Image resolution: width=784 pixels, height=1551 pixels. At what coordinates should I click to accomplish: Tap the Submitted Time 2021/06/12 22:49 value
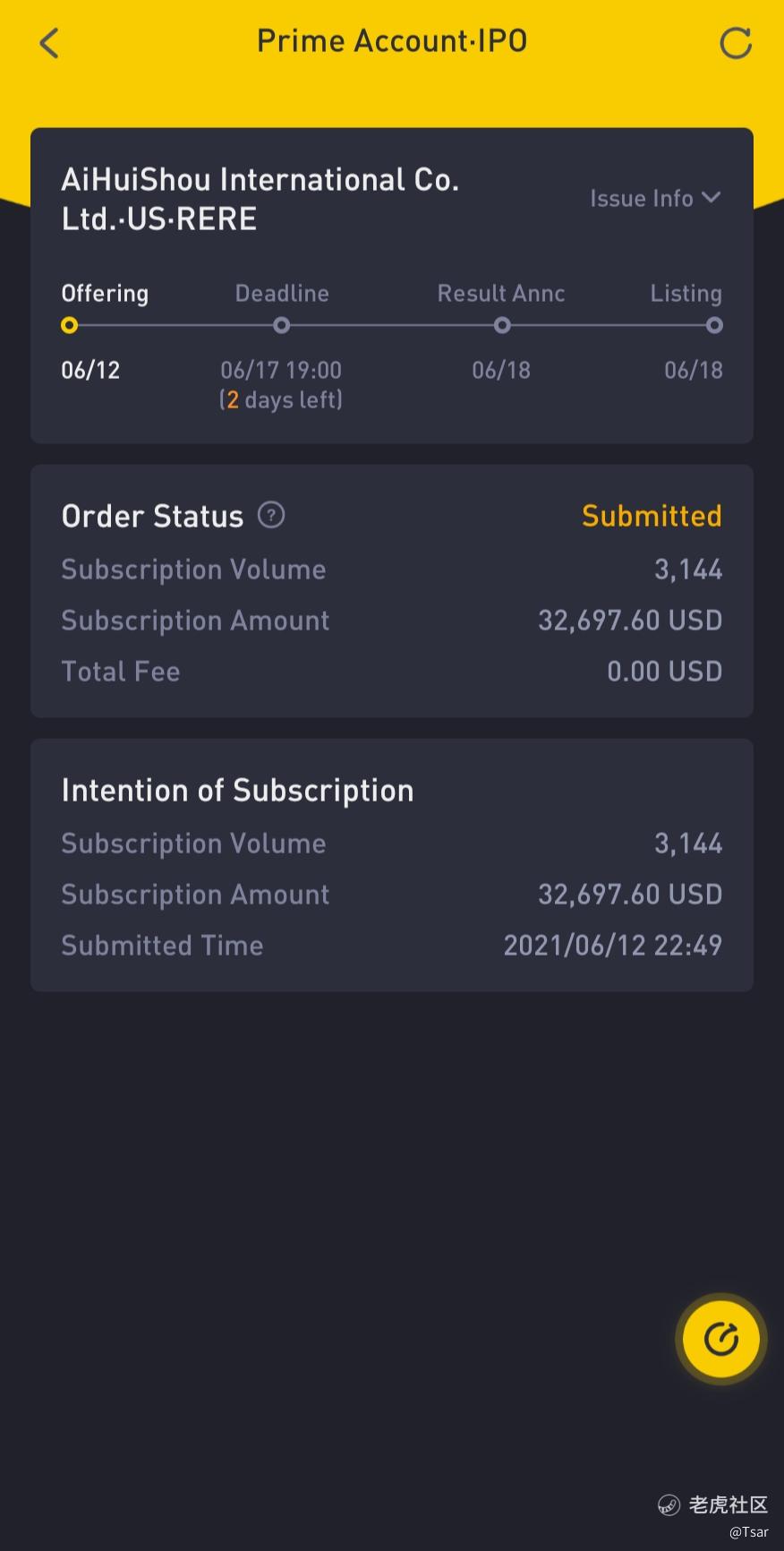pyautogui.click(x=612, y=945)
